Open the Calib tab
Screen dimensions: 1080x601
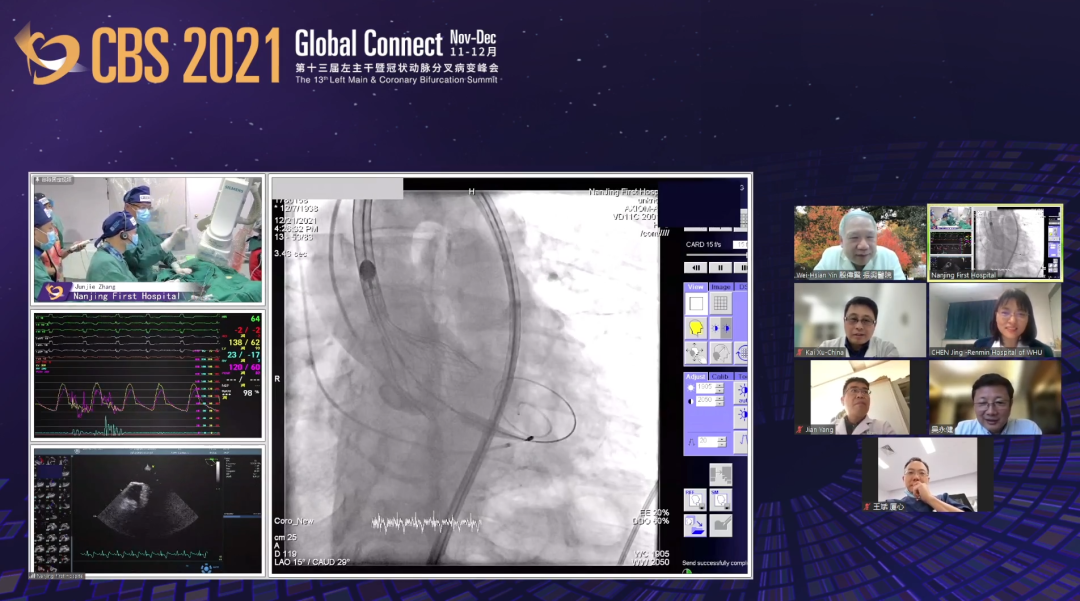coord(721,376)
